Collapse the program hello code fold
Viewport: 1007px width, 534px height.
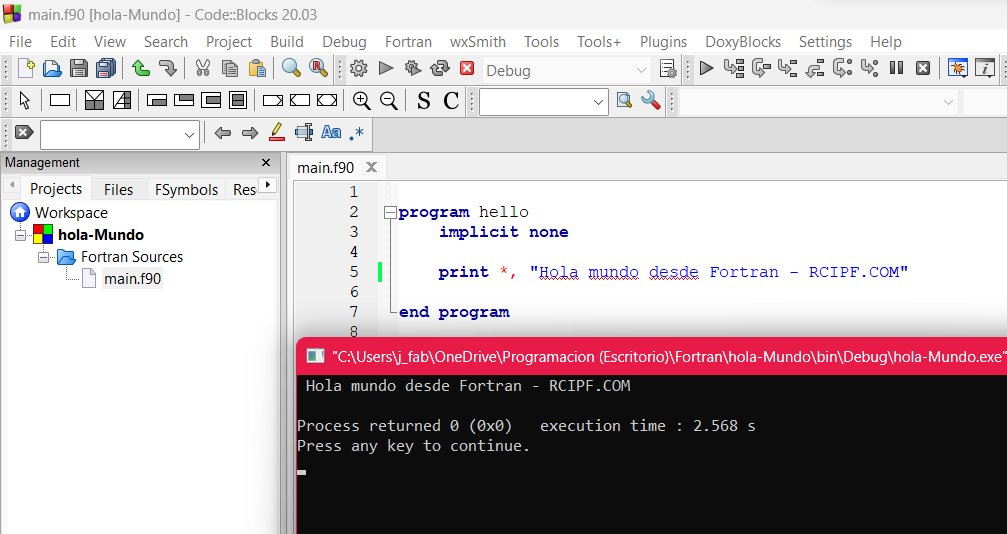pos(389,212)
